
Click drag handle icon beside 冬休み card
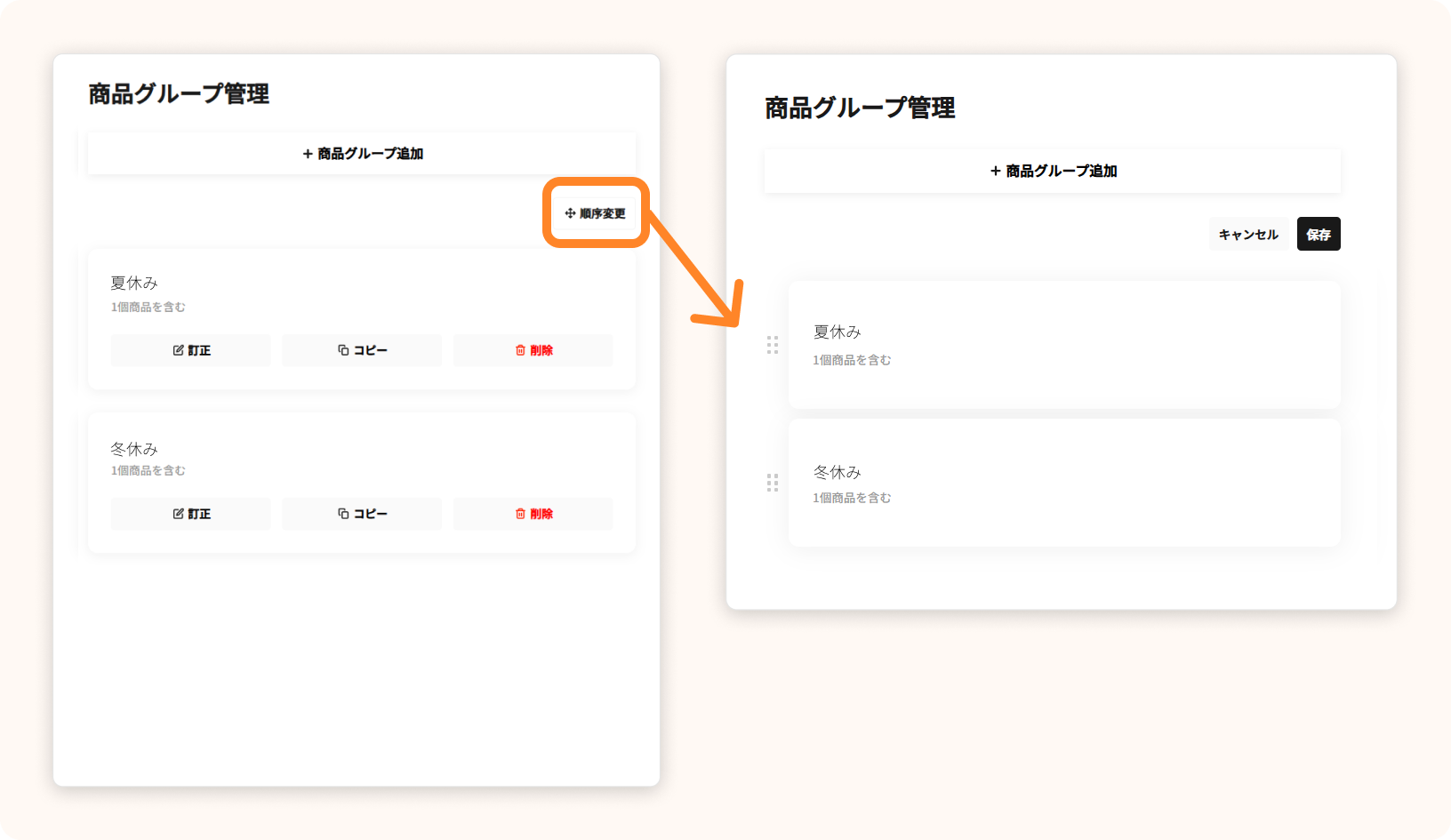773,483
